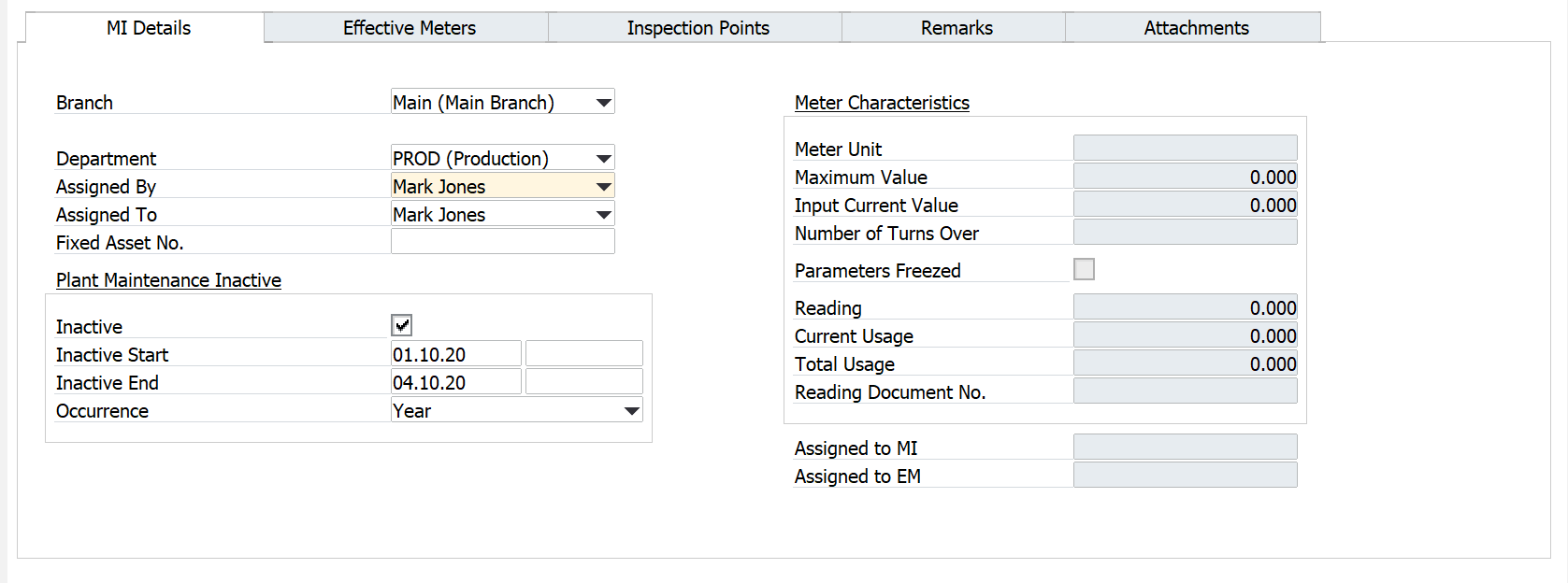Uncheck the Inactive checkbox

click(402, 326)
